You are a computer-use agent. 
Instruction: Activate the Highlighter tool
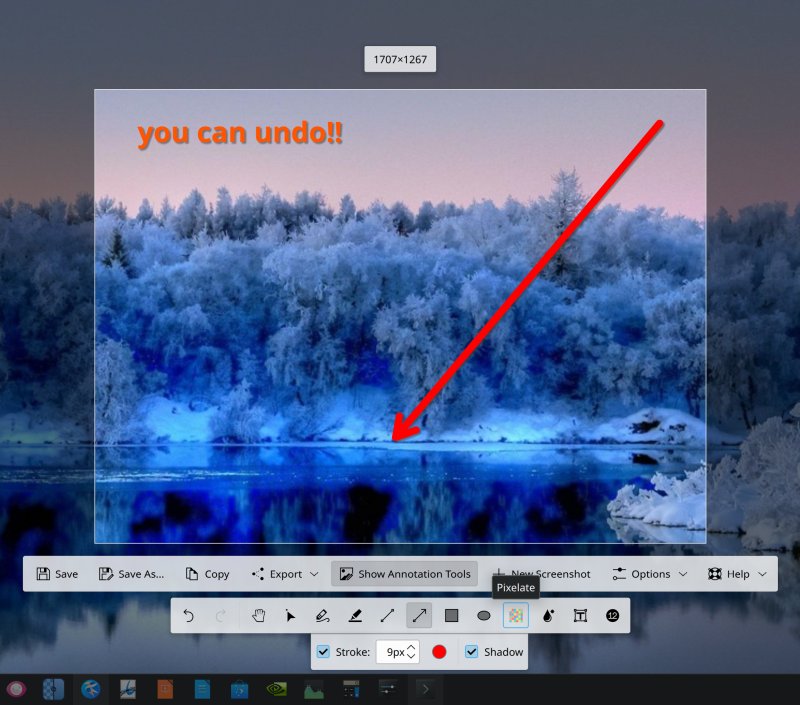355,616
